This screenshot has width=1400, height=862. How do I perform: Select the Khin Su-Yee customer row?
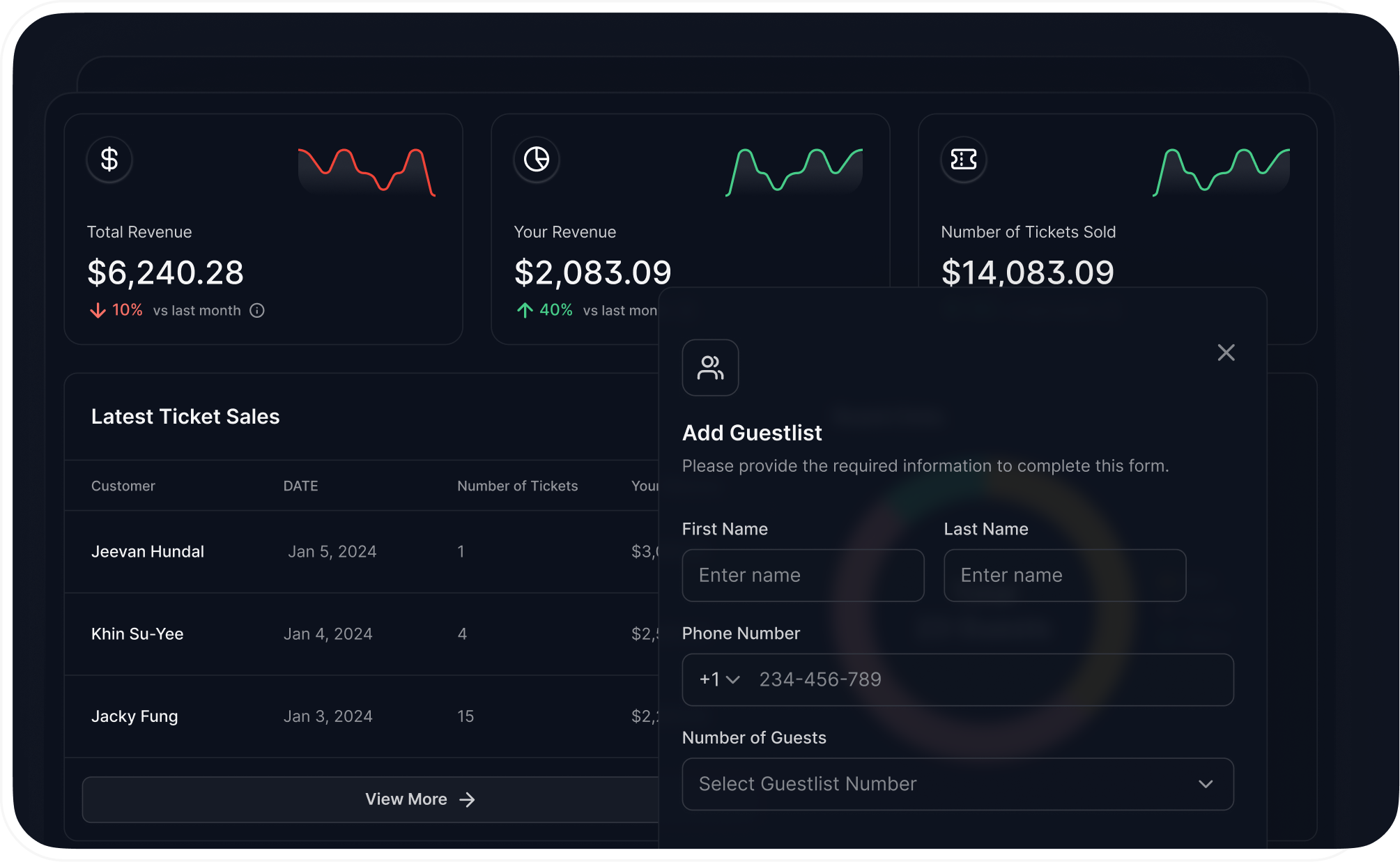coord(137,634)
